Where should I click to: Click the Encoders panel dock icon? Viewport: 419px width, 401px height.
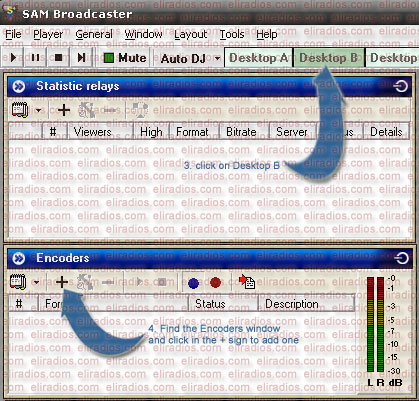(x=401, y=258)
